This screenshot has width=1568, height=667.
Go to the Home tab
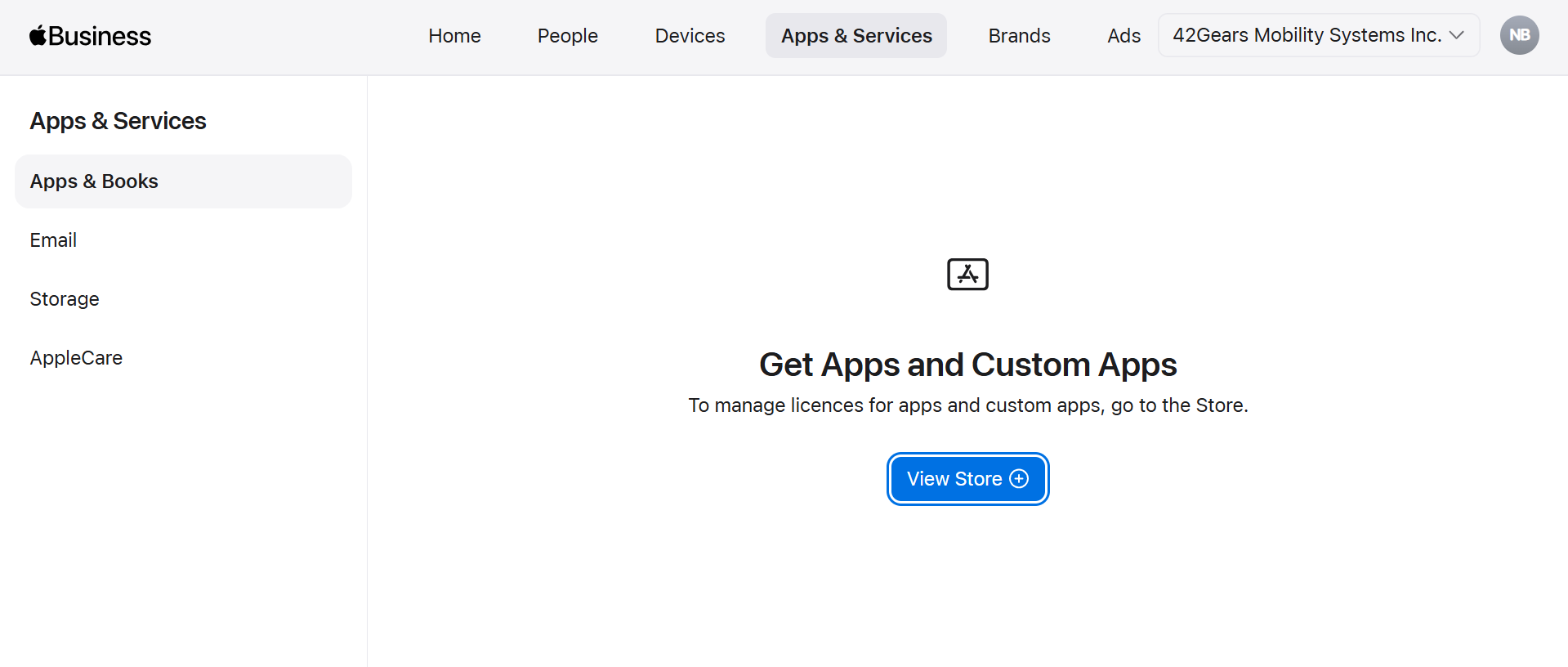point(454,36)
